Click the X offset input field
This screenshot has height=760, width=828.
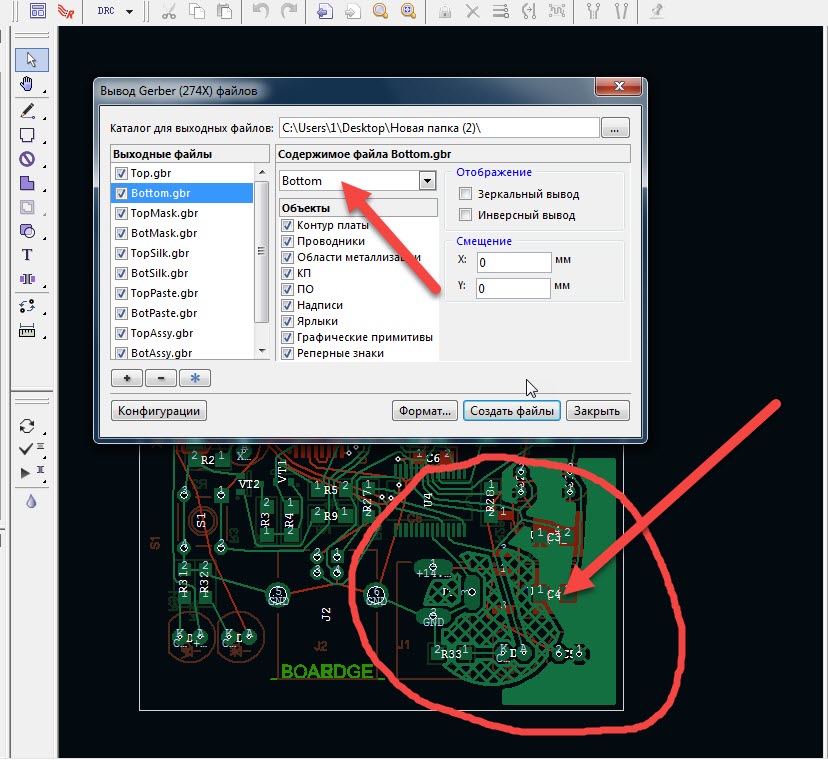514,262
